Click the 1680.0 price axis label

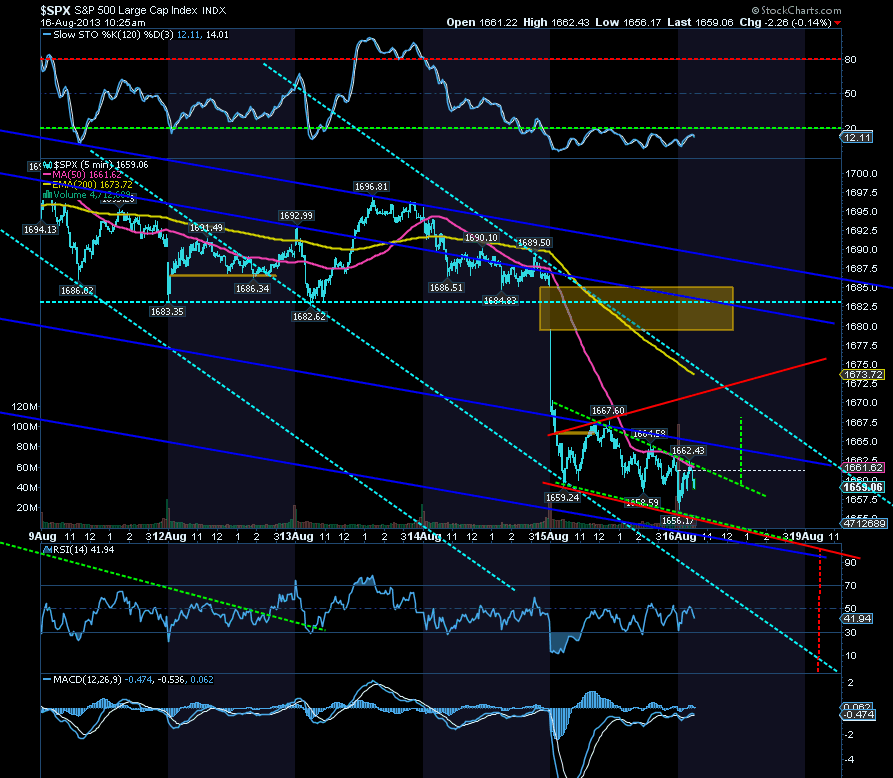point(861,326)
